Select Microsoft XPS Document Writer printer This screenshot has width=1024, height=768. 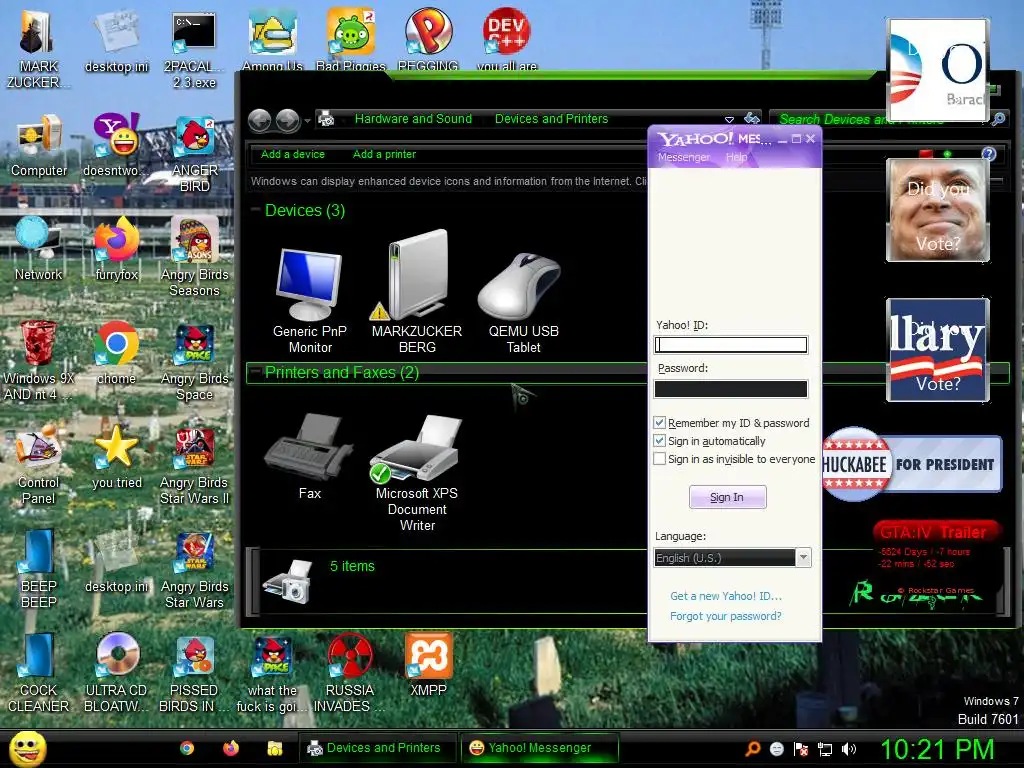point(417,473)
